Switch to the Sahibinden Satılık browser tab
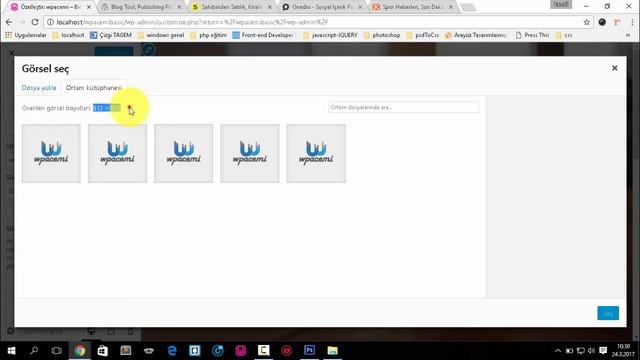640x360 pixels. pos(231,7)
